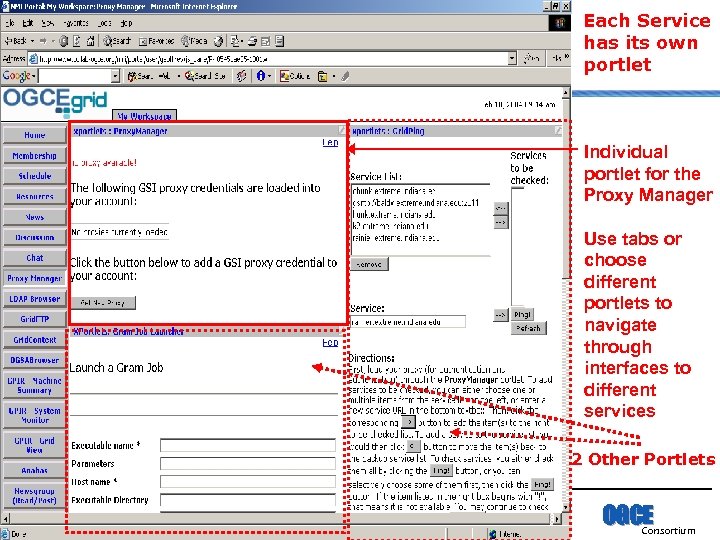Open GPIR System Monitor in navigation
This screenshot has height=540, width=720.
pyautogui.click(x=34, y=415)
